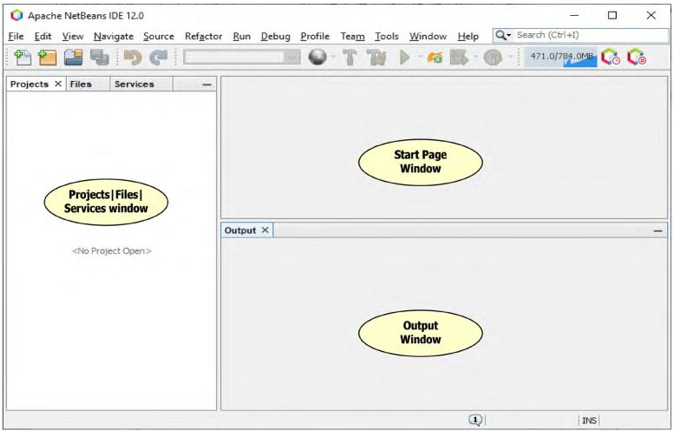Open the Source menu

(159, 36)
